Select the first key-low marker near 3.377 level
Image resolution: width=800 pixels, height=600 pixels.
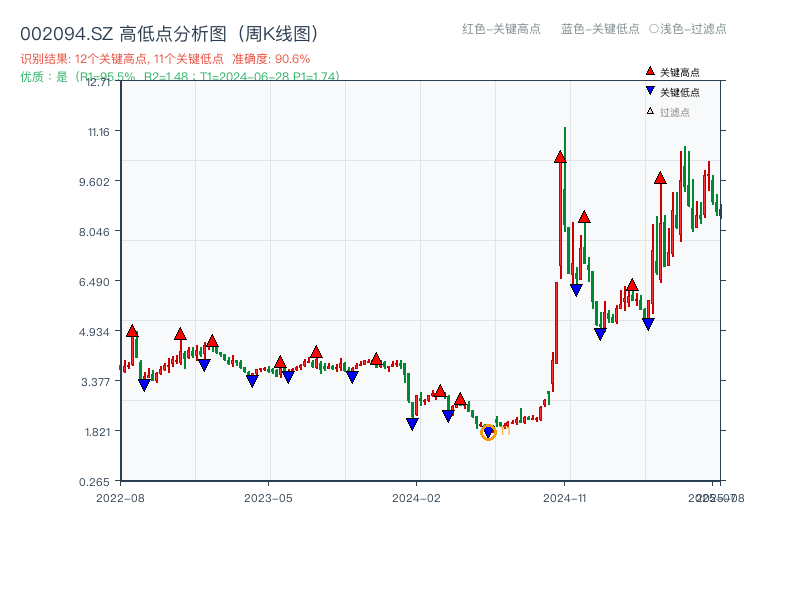pos(144,385)
